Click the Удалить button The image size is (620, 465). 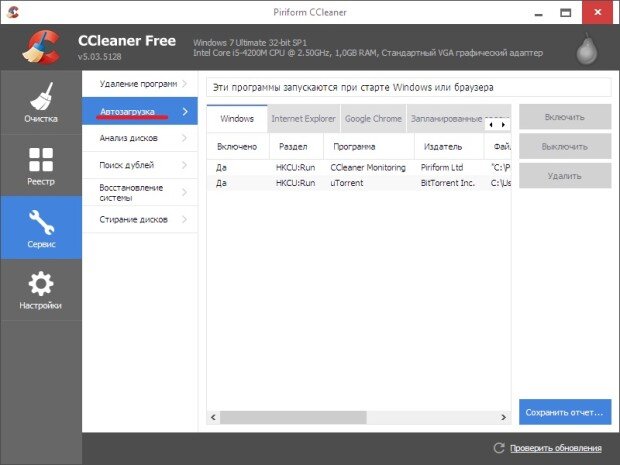565,176
